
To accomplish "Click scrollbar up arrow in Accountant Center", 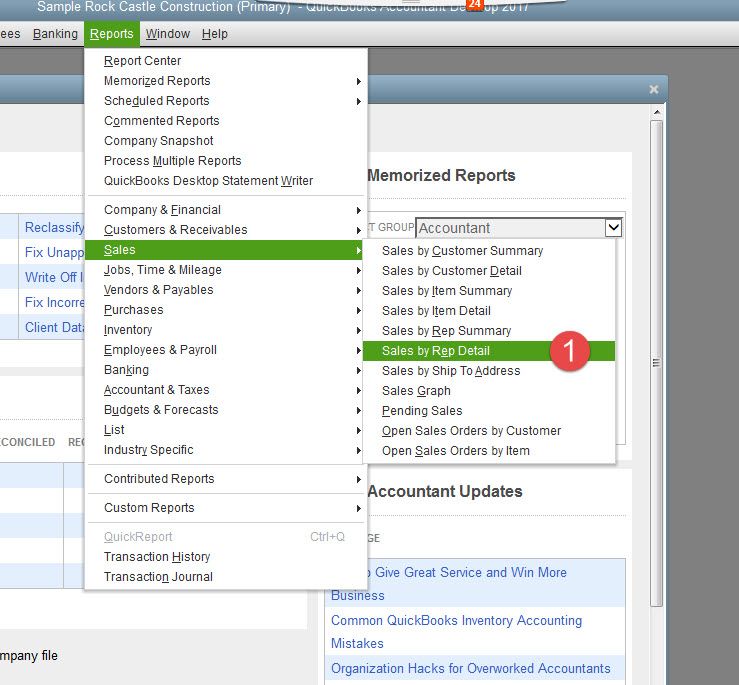I will pyautogui.click(x=657, y=112).
